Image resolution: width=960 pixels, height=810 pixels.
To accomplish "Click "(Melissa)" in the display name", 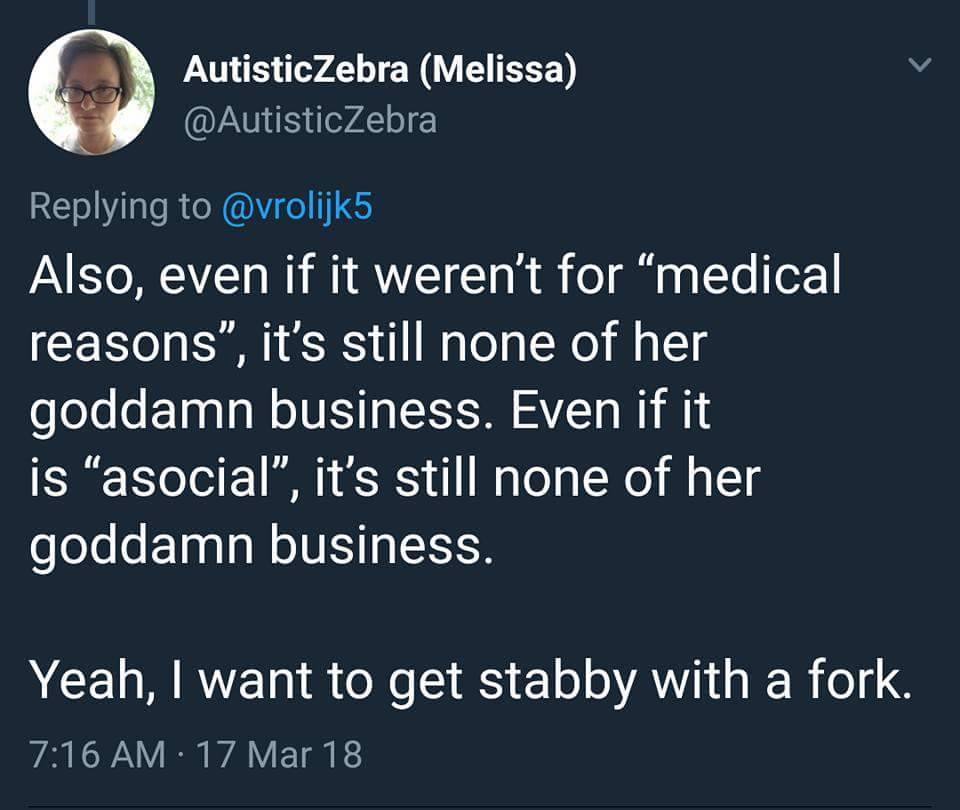I will [x=492, y=73].
